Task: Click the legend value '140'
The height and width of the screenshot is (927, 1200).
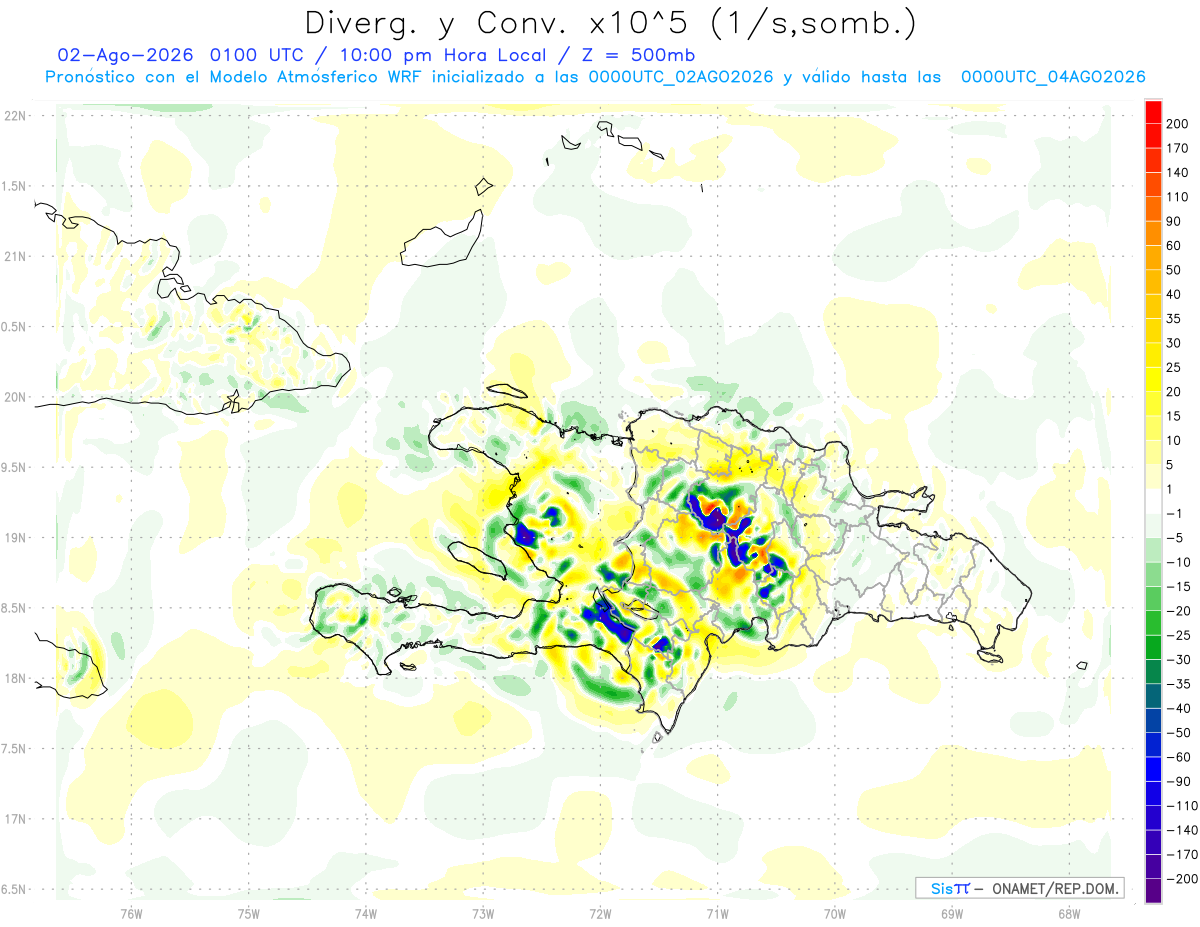Action: tap(1178, 173)
